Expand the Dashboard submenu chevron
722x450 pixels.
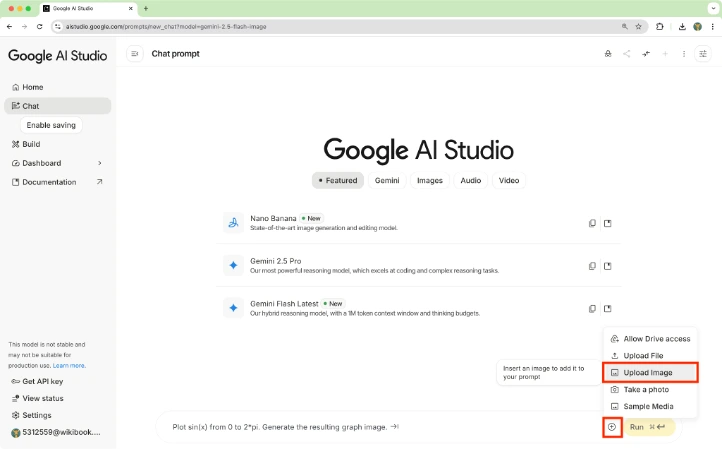pos(100,163)
